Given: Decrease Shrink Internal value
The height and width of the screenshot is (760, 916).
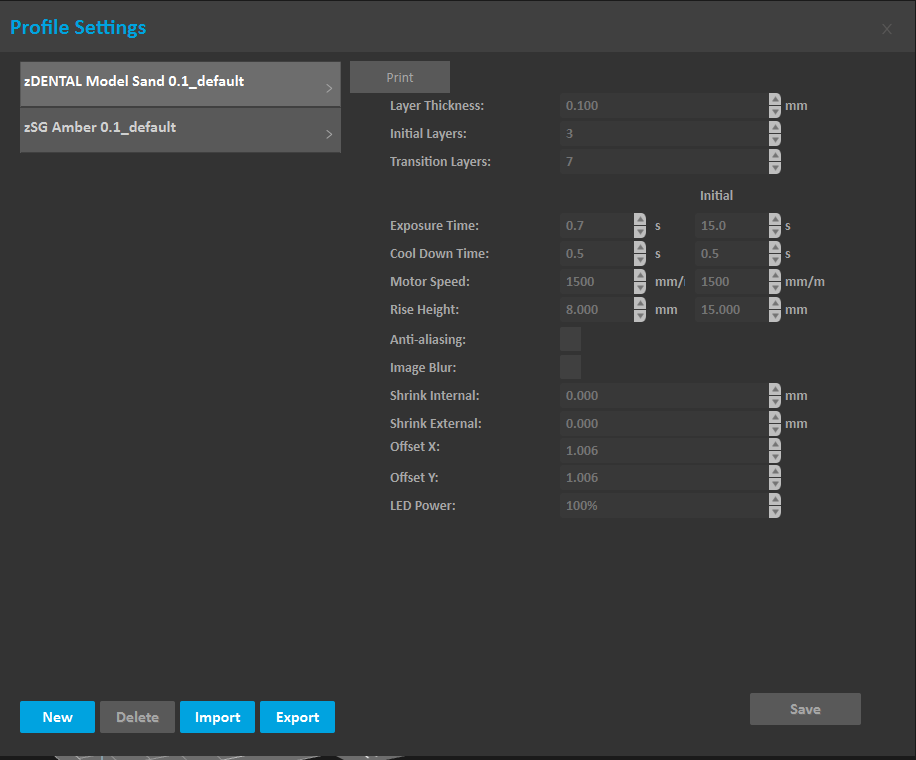Looking at the screenshot, I should pos(775,402).
